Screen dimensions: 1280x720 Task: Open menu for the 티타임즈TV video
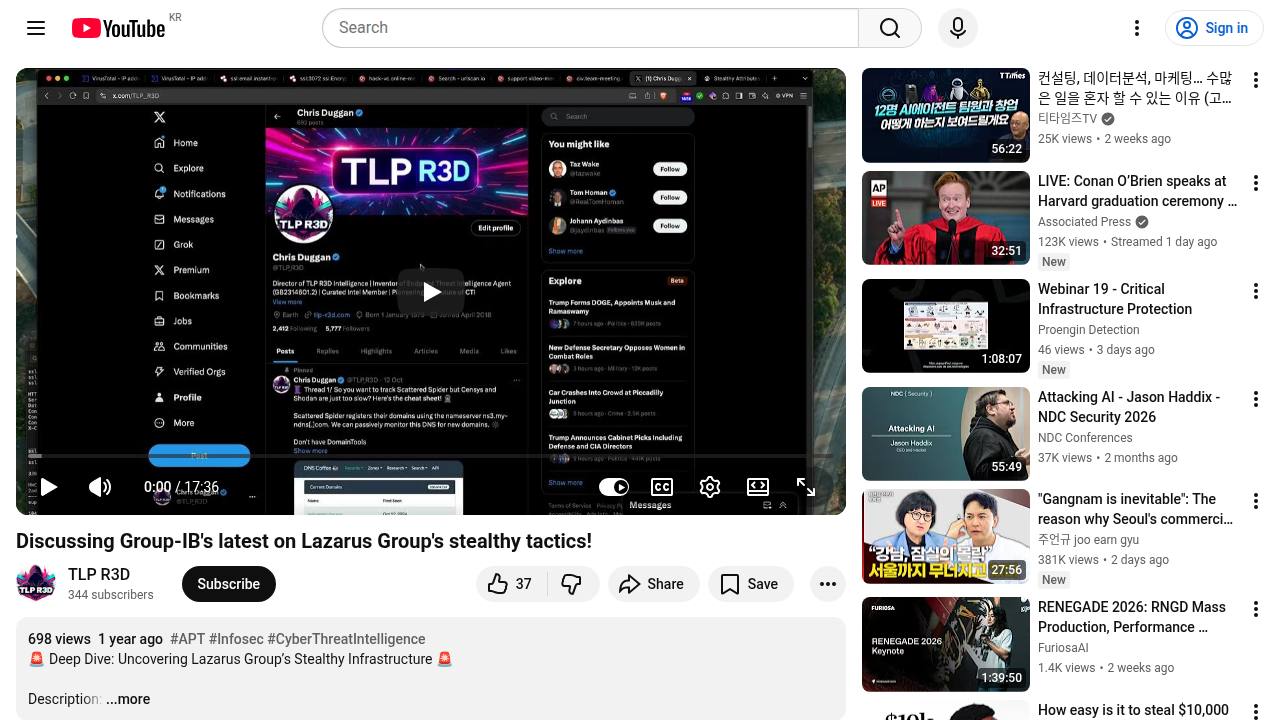coord(1256,80)
